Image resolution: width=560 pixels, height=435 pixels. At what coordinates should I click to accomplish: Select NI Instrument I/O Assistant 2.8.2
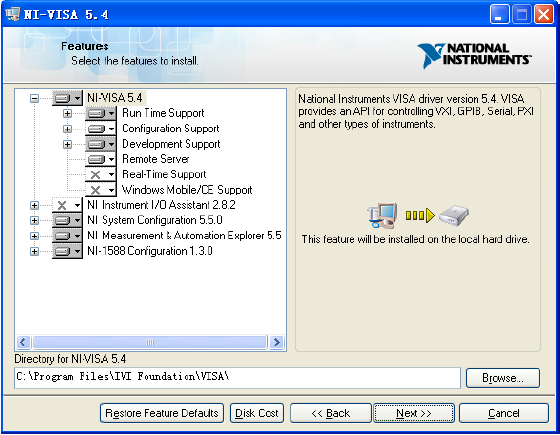click(x=161, y=205)
